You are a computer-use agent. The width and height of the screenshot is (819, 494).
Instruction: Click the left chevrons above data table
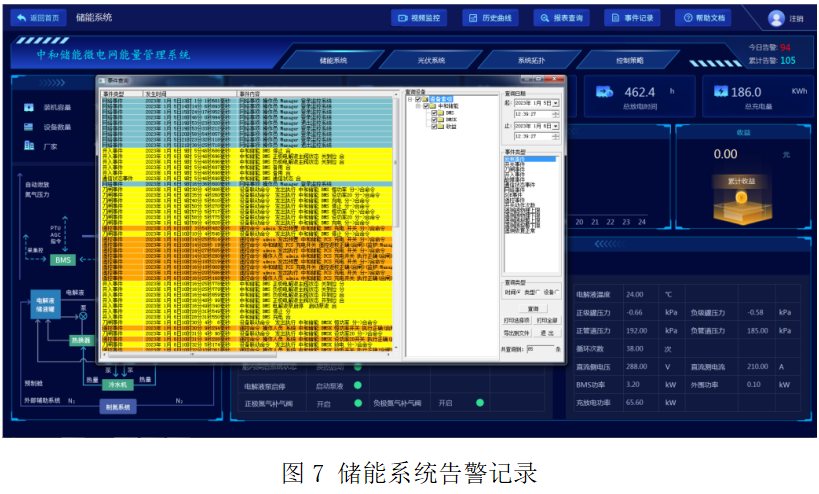click(x=608, y=244)
